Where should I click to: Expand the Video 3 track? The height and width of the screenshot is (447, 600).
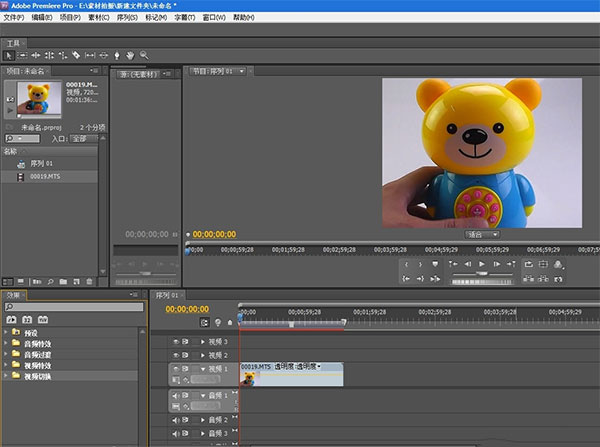203,342
